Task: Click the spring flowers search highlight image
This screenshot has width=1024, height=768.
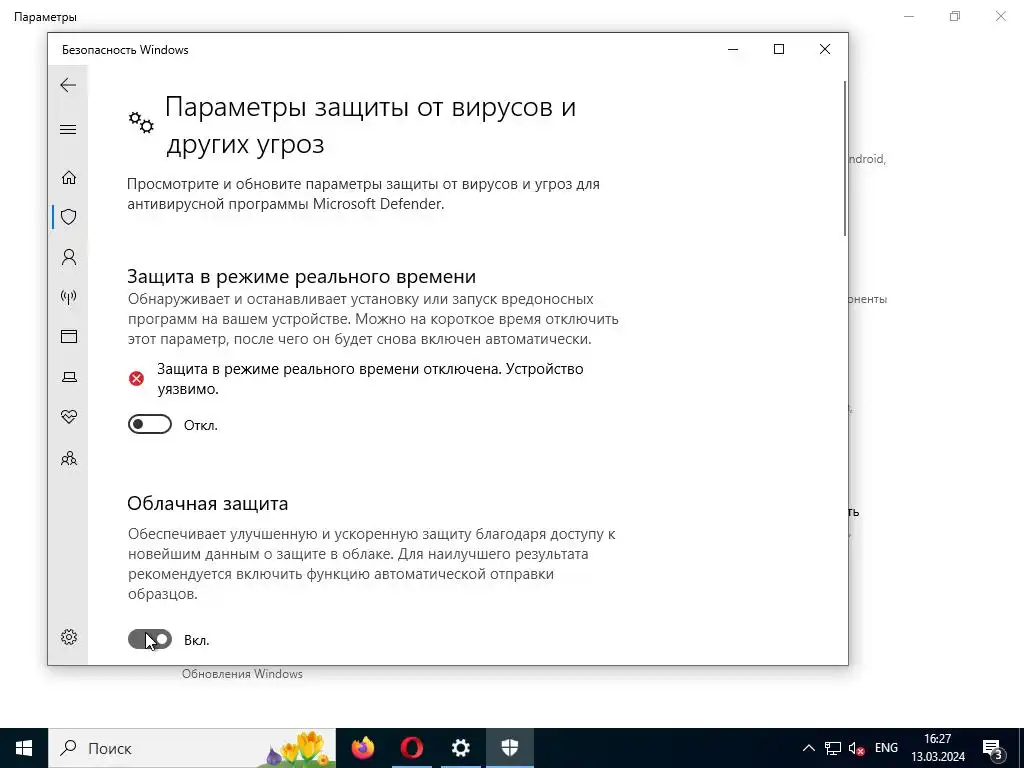Action: [302, 748]
